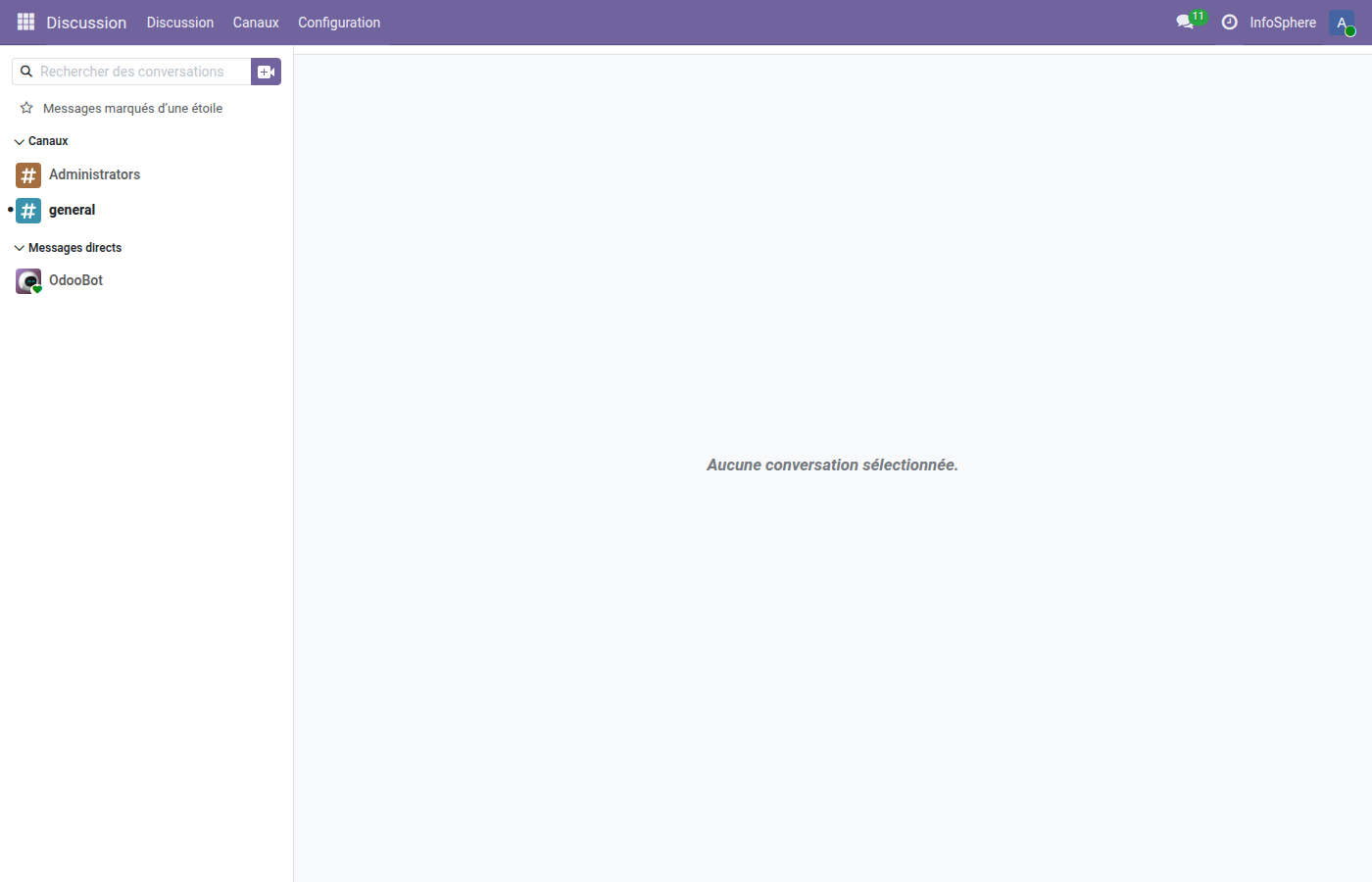Open conversations messages icon in navbar

1186,22
